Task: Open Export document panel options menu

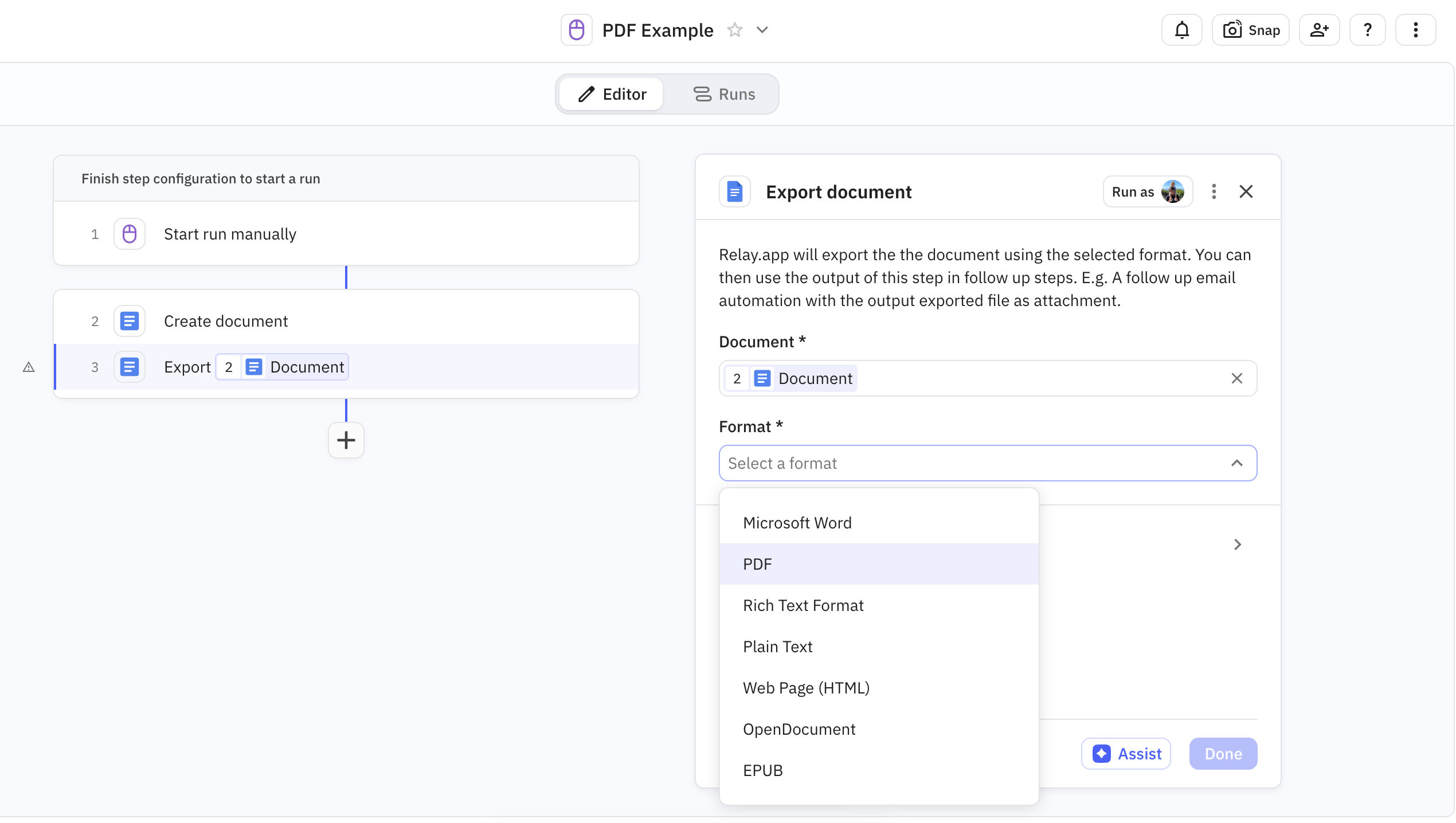Action: (x=1214, y=191)
